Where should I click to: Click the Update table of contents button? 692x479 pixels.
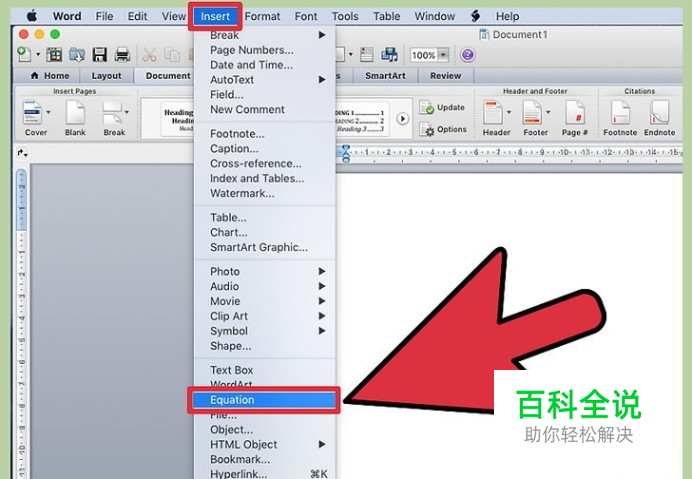[x=443, y=107]
